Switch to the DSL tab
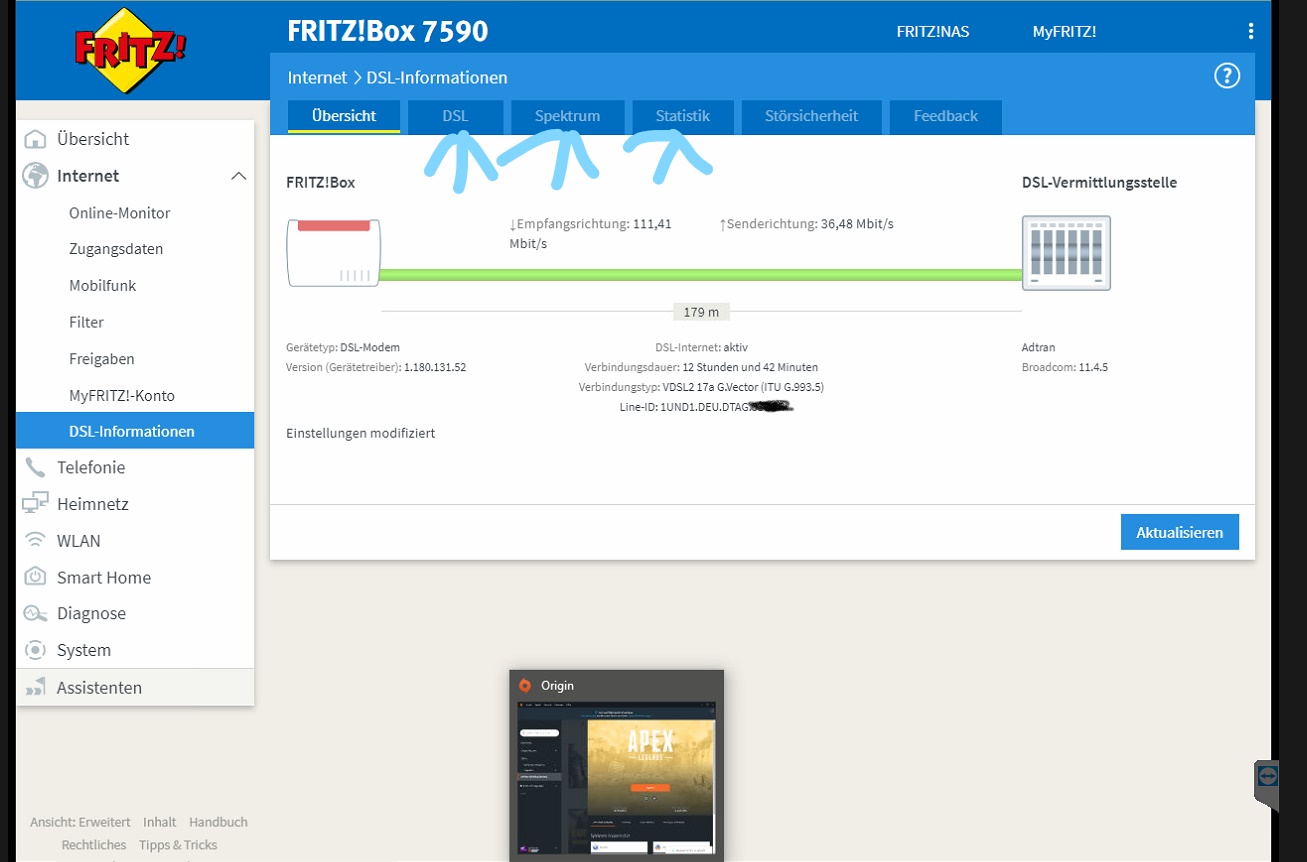Viewport: 1307px width, 862px height. pos(455,116)
